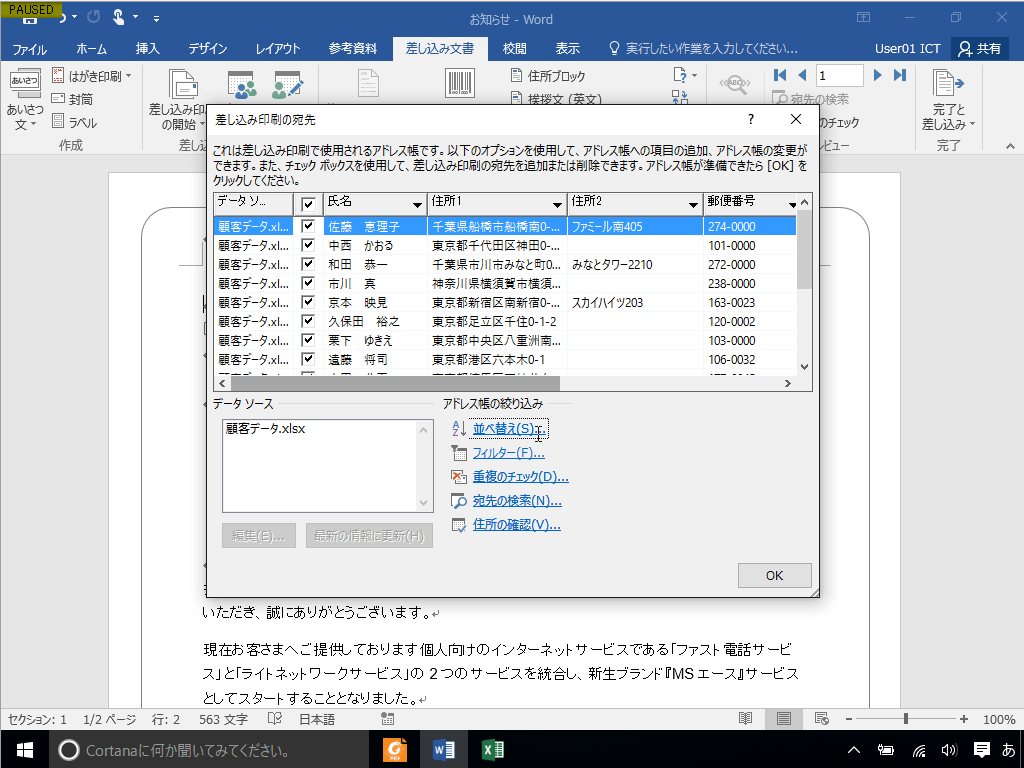Viewport: 1024px width, 768px height.
Task: Open the 差し込み文書 tab
Action: click(442, 46)
